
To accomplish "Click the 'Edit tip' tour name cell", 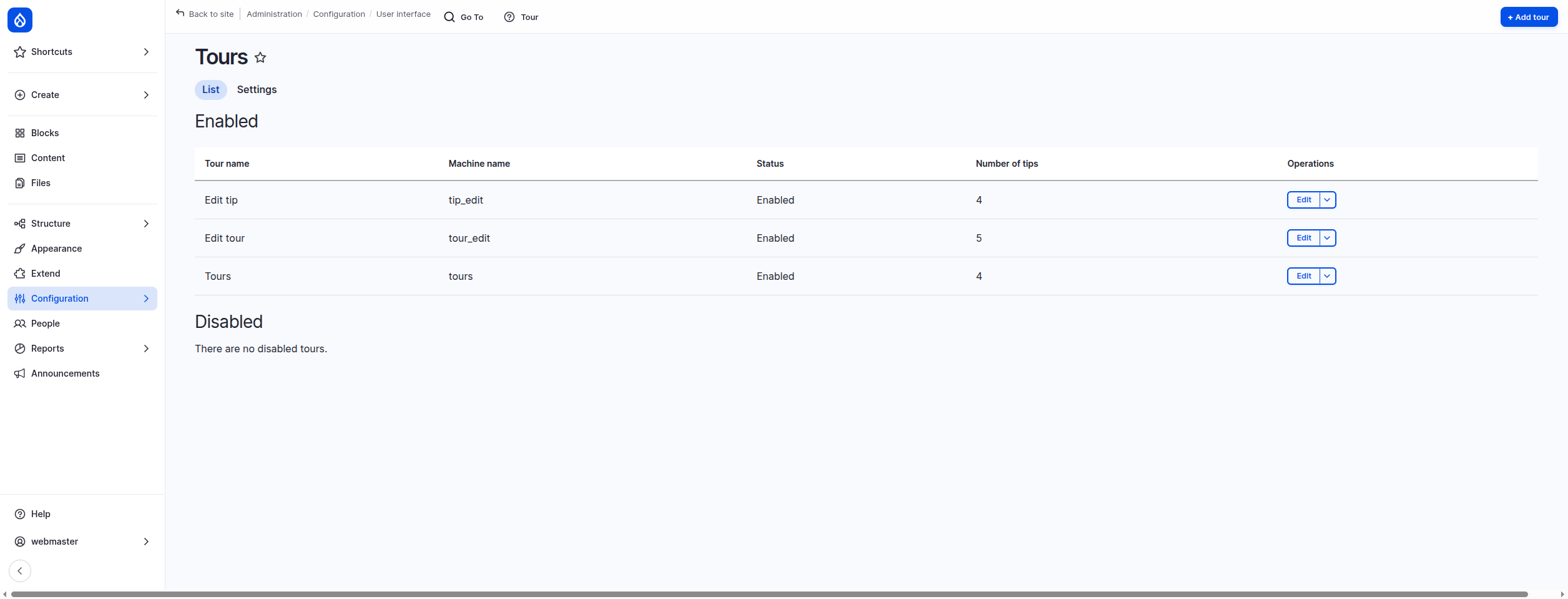I will 221,200.
